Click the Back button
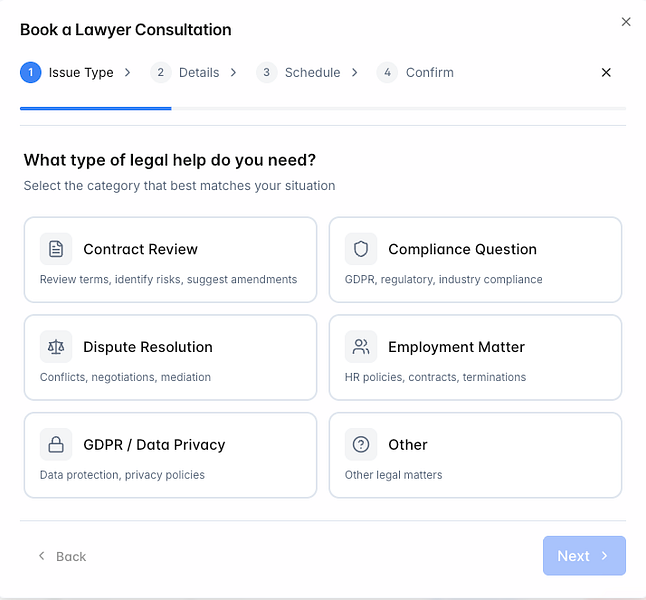 coord(62,556)
